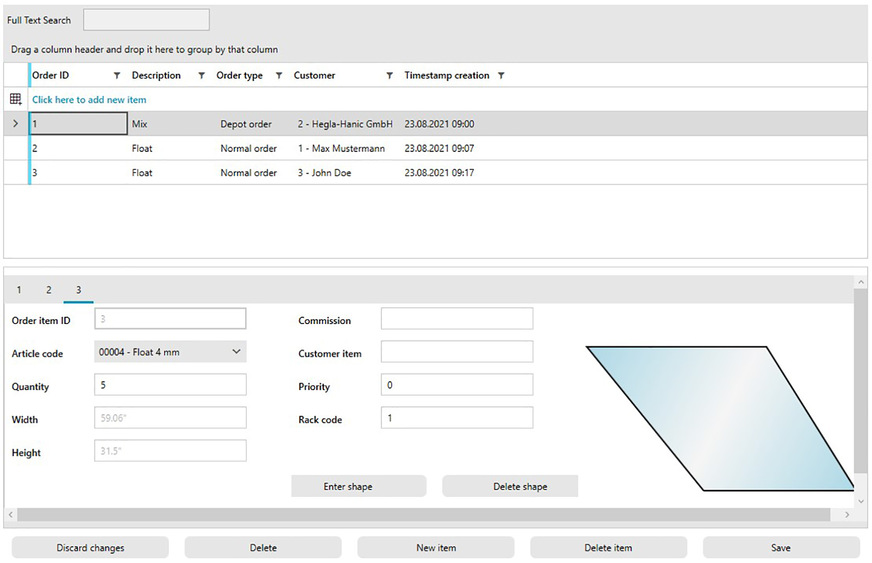Click the horizontal scrollbar right arrow

point(847,515)
